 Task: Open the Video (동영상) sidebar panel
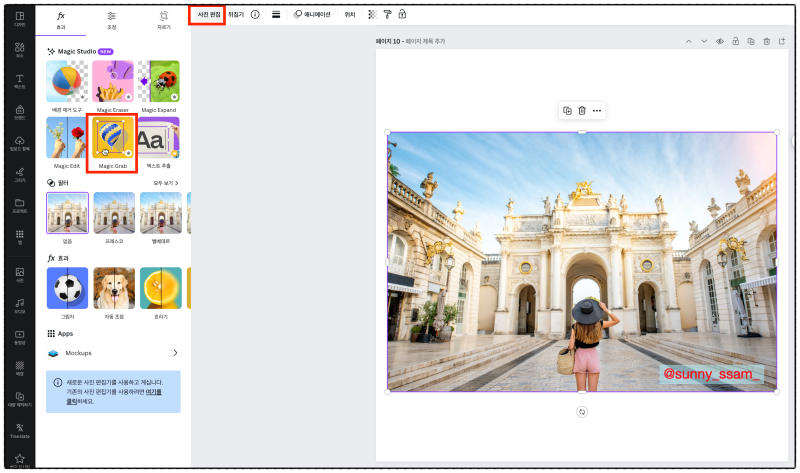(19, 337)
